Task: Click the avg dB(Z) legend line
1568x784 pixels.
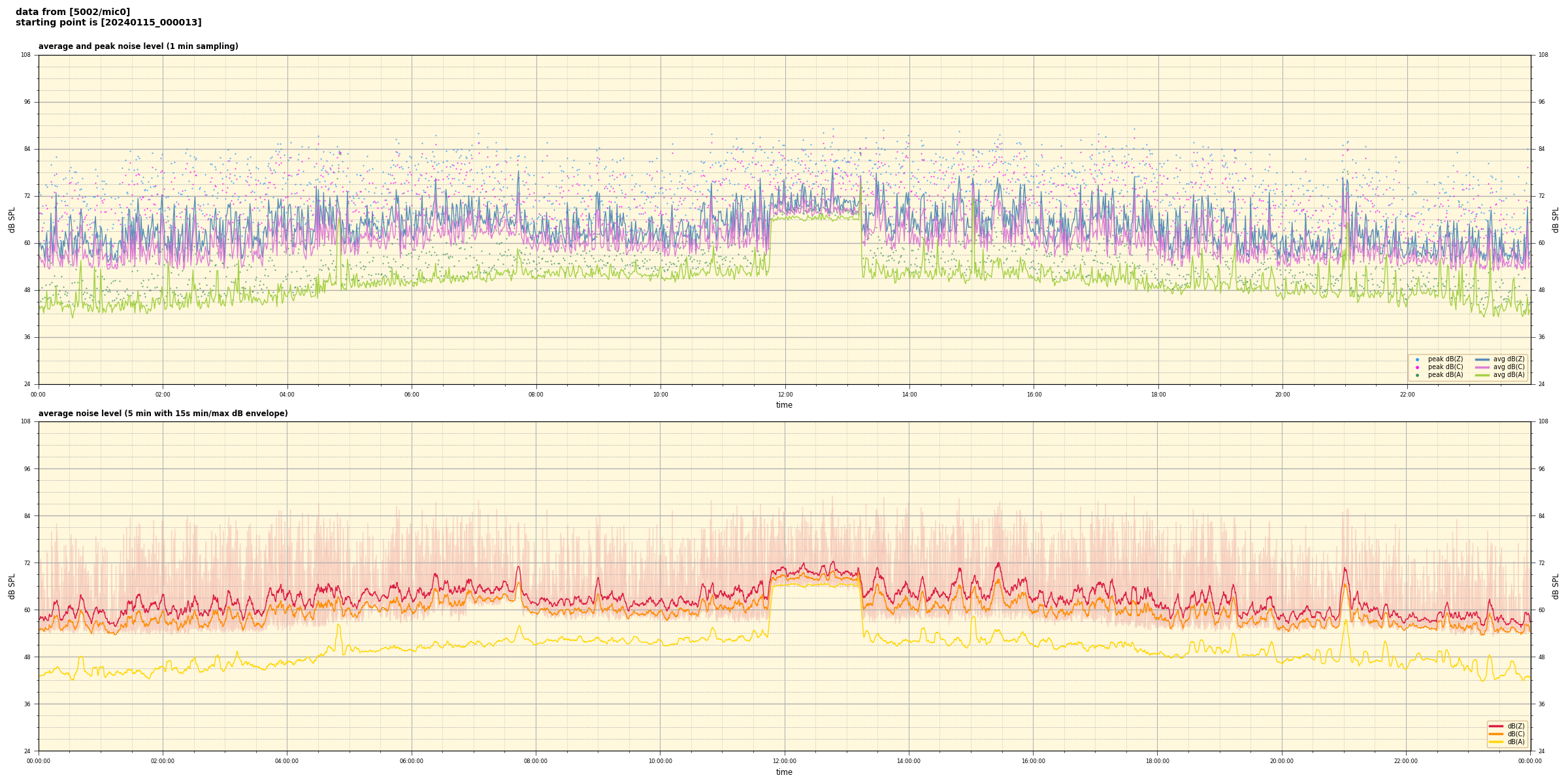Action: (x=1482, y=359)
